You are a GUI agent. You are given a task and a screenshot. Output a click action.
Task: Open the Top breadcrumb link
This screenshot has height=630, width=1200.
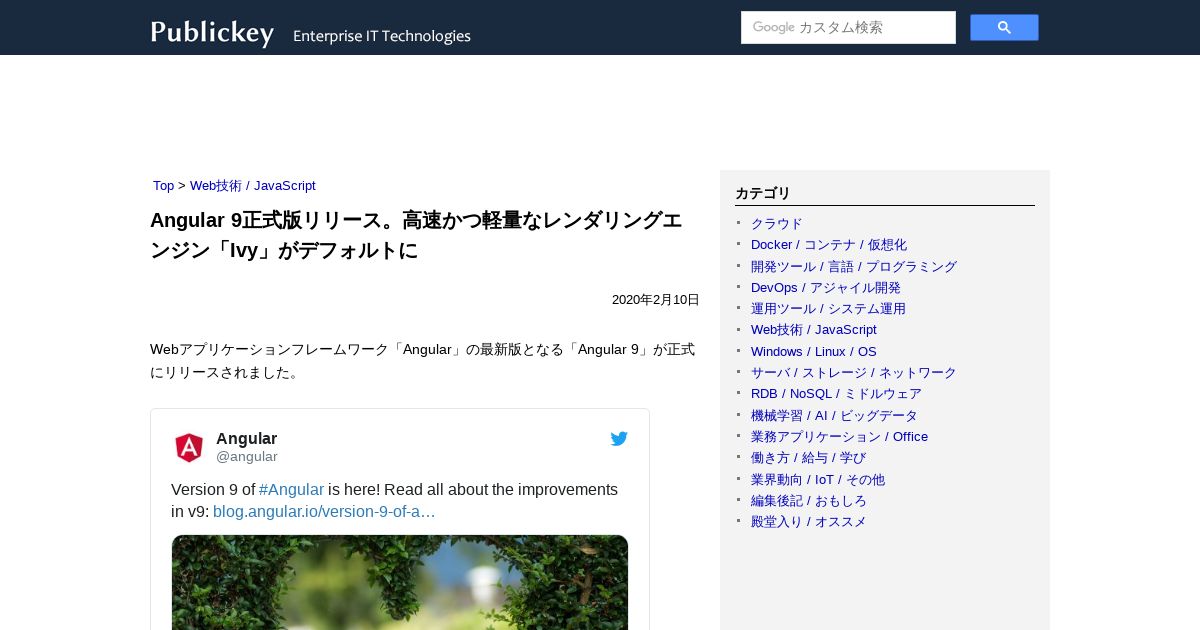pyautogui.click(x=163, y=186)
